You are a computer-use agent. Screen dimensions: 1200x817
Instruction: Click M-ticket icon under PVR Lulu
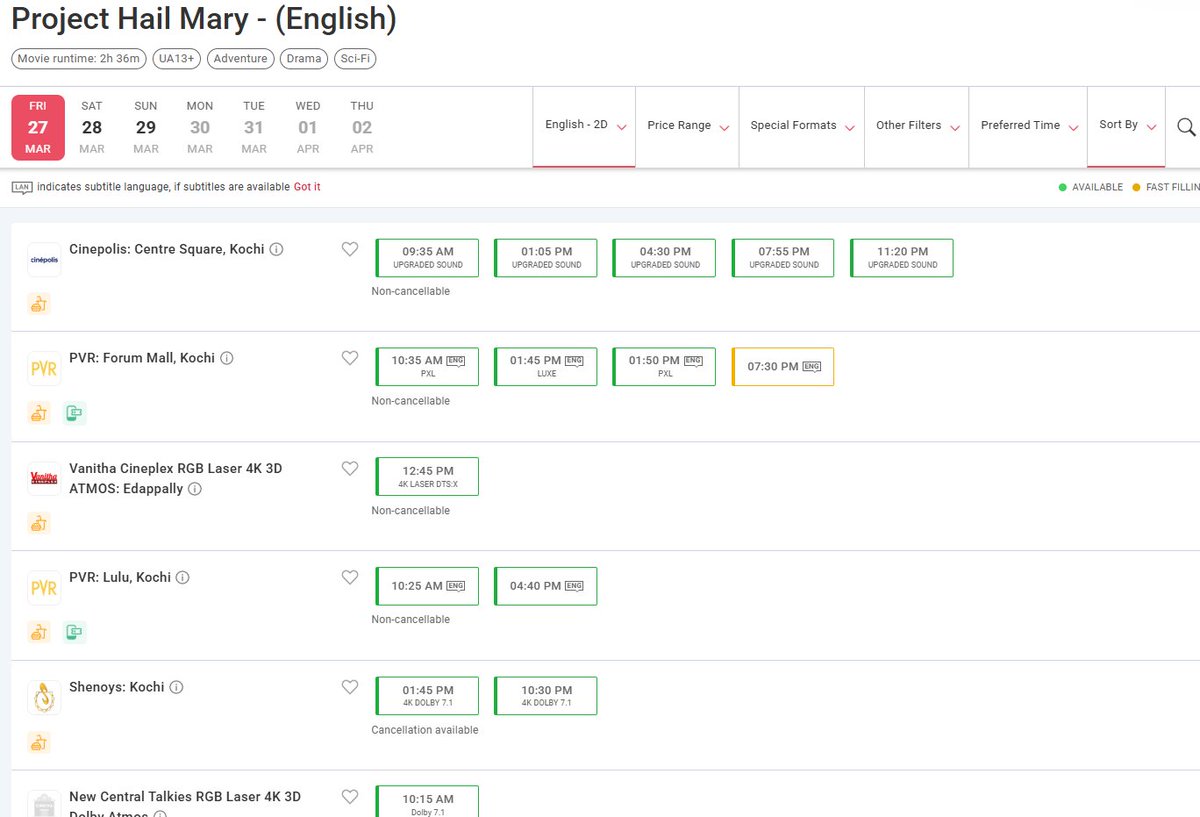pyautogui.click(x=74, y=632)
